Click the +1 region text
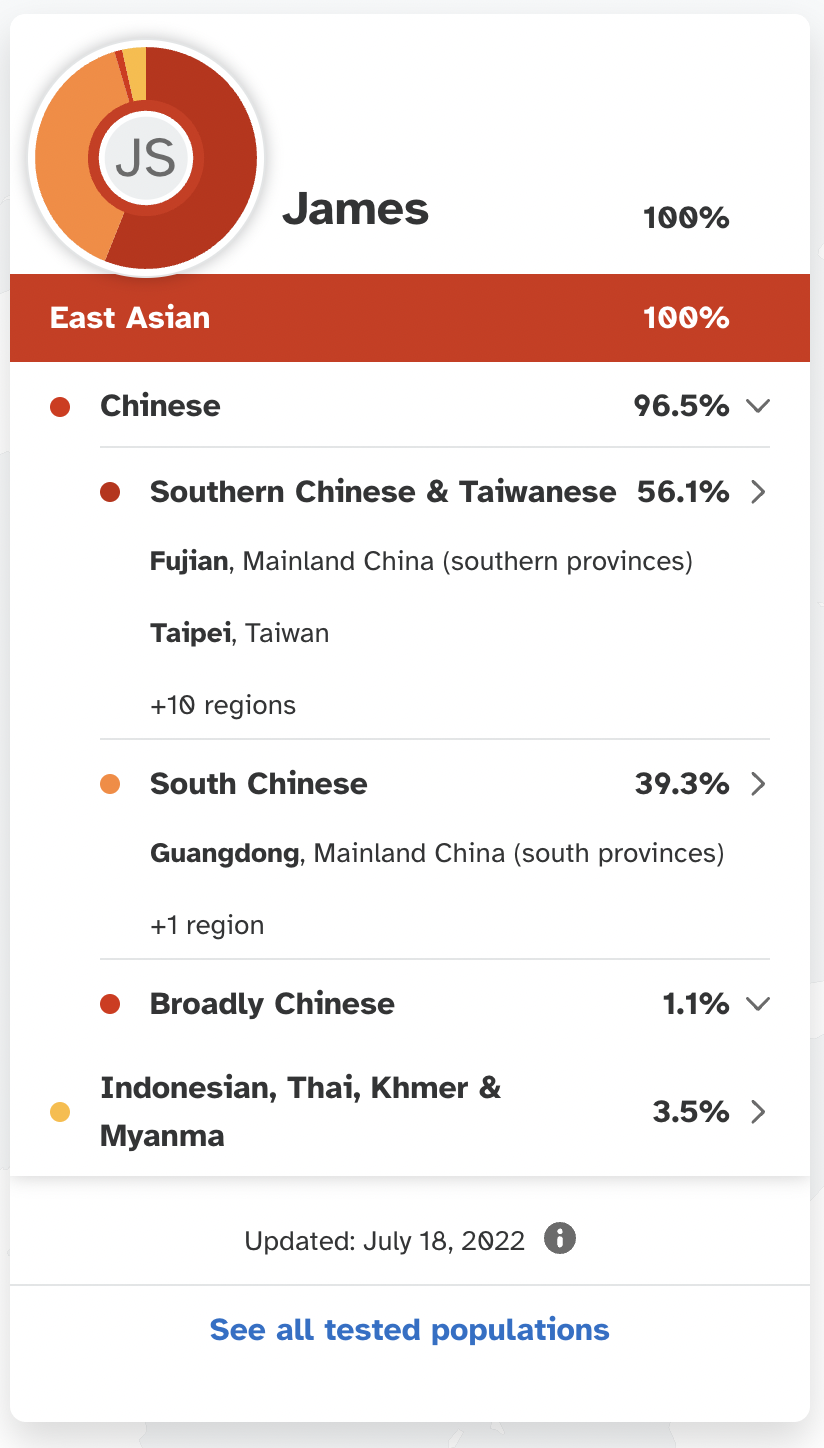 207,925
